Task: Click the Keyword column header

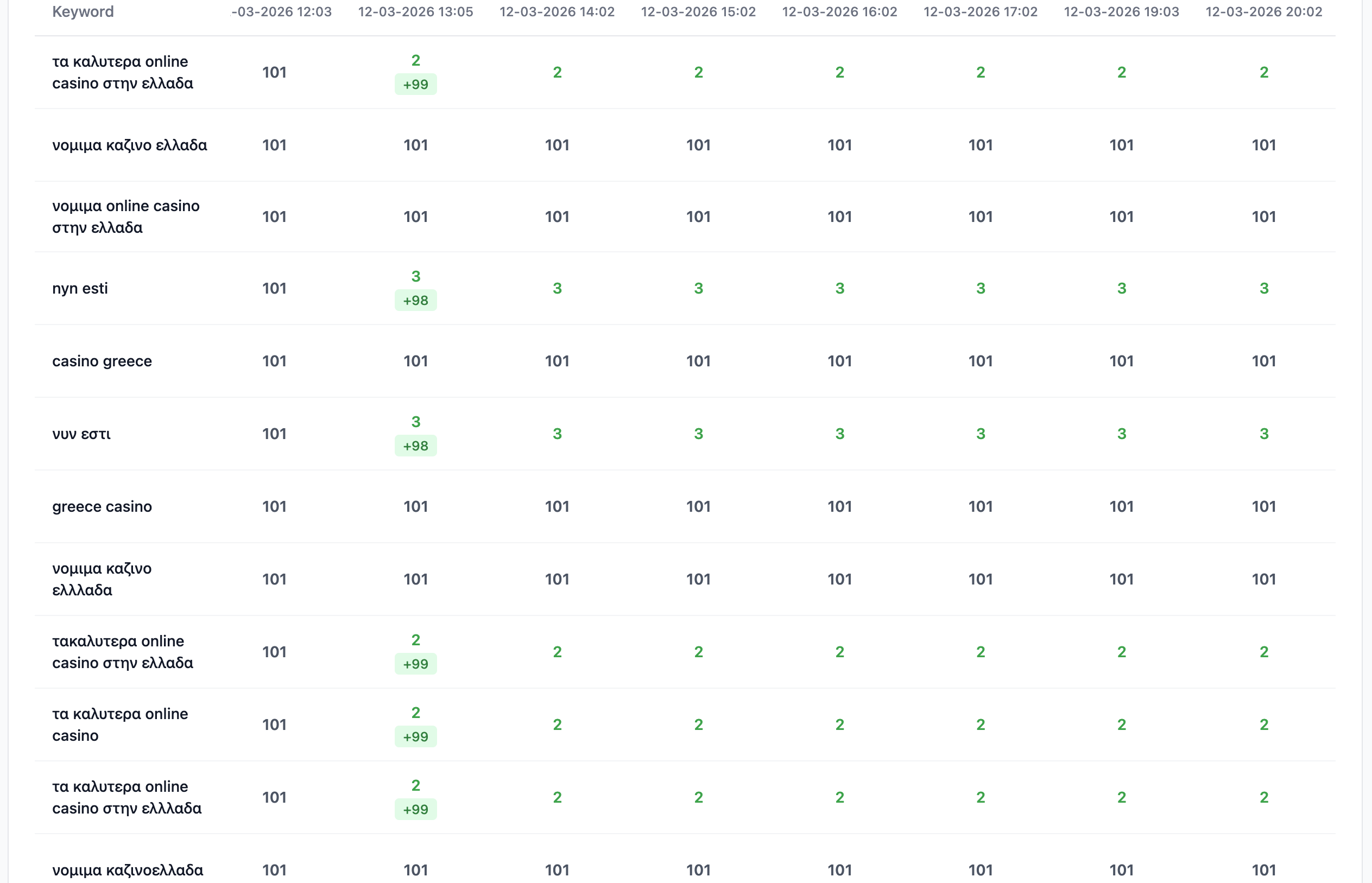Action: 83,11
